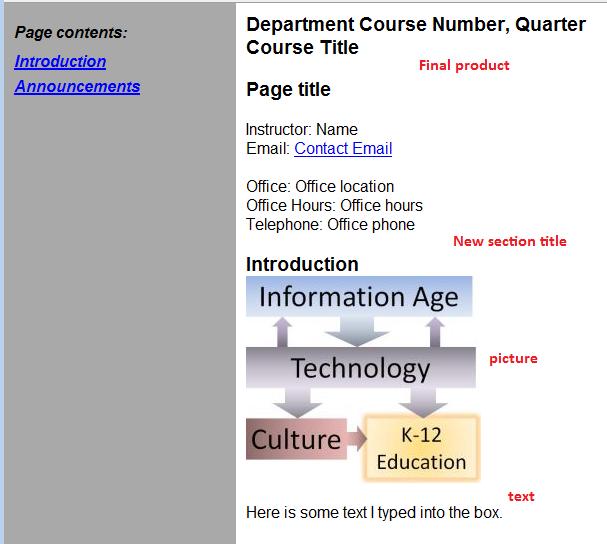The image size is (607, 544).
Task: Click the Page title heading
Action: (288, 89)
